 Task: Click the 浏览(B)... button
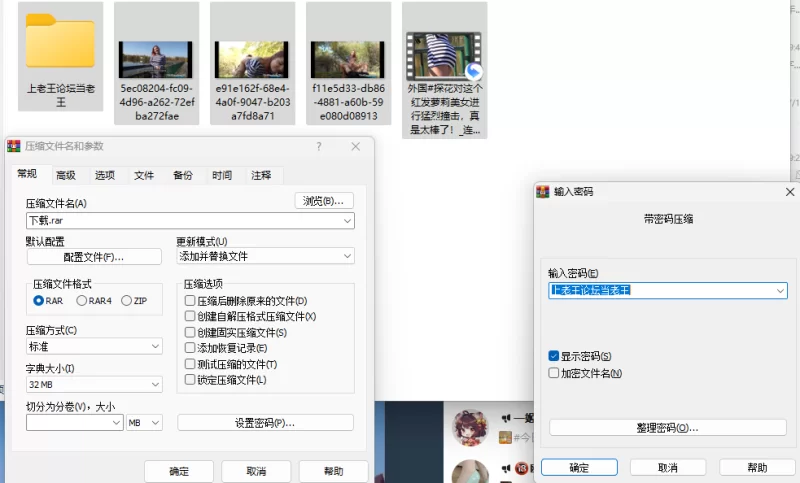click(324, 201)
